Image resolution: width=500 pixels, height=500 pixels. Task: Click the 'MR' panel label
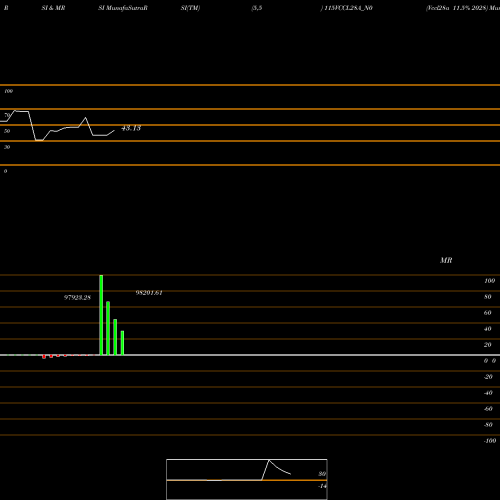click(446, 260)
